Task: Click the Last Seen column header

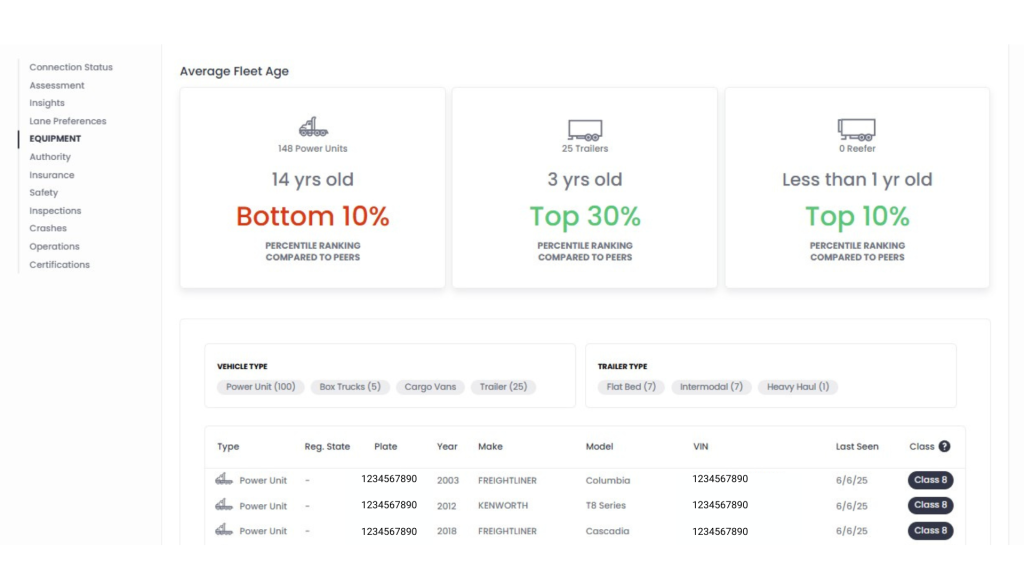Action: coord(858,447)
